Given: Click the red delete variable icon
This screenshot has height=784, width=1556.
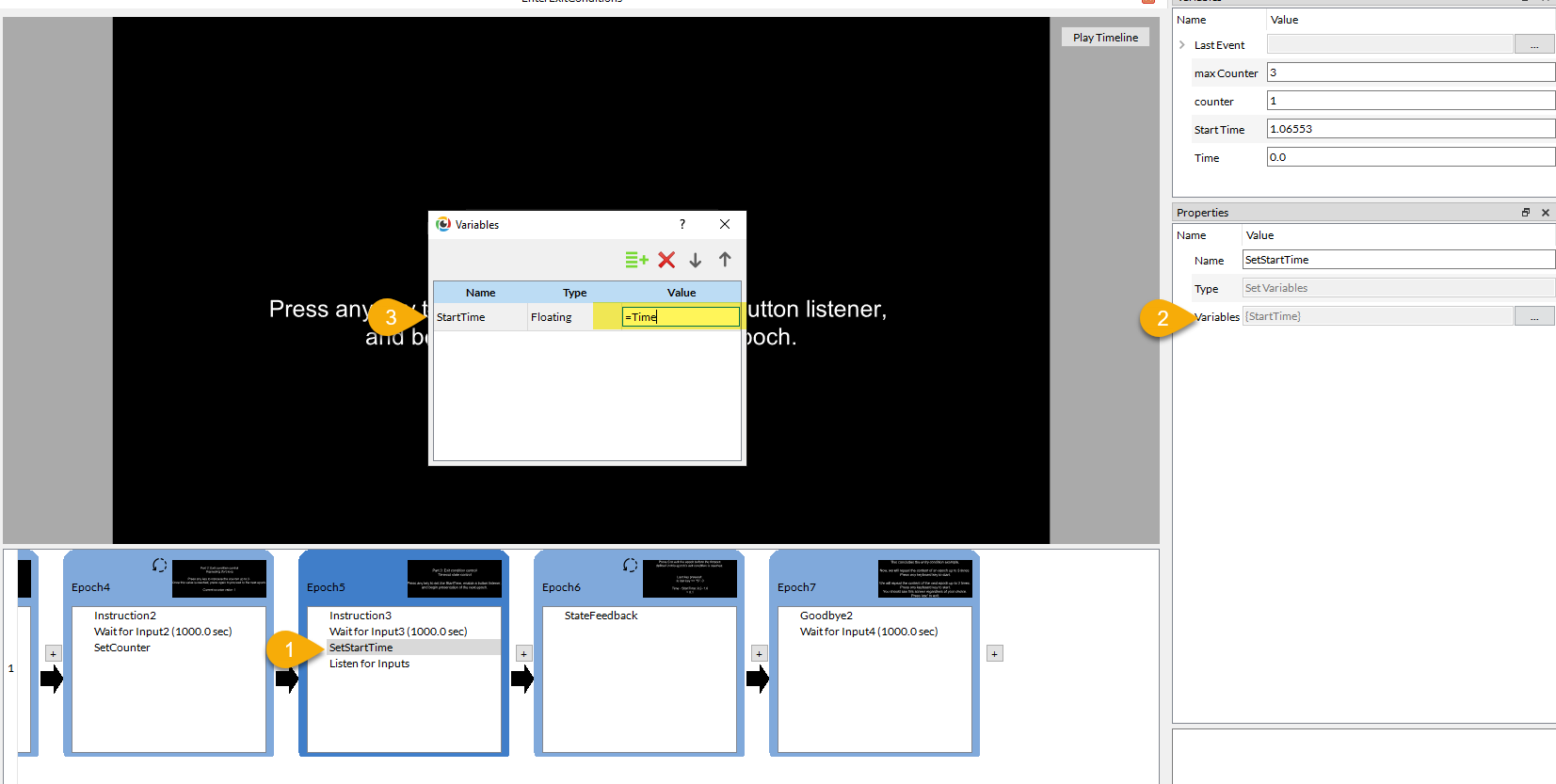Looking at the screenshot, I should click(x=666, y=260).
